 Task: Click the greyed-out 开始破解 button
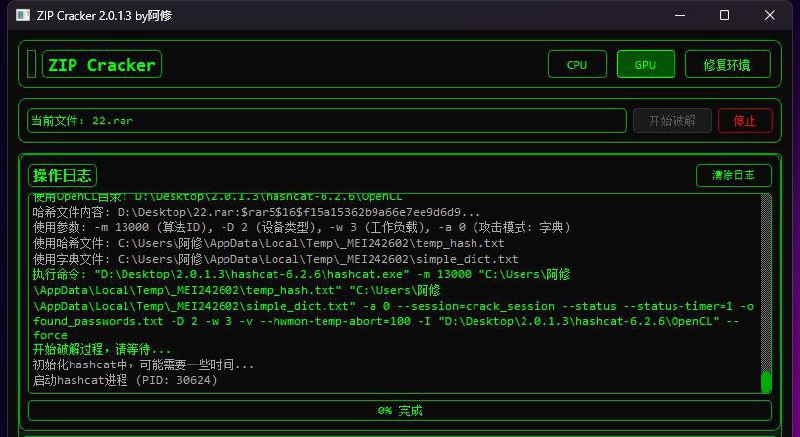pyautogui.click(x=672, y=120)
